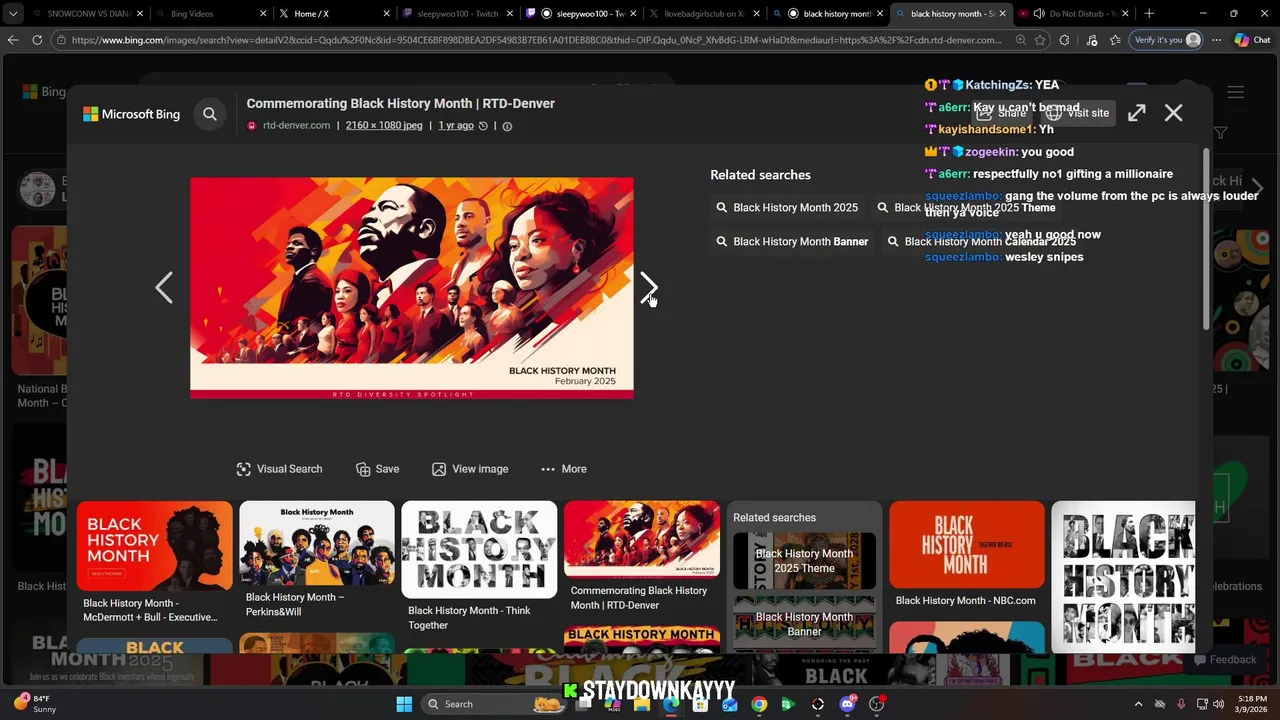Switch to sleepywoo100 - Twitch tab
Screen dimensions: 1280x720
coord(457,14)
